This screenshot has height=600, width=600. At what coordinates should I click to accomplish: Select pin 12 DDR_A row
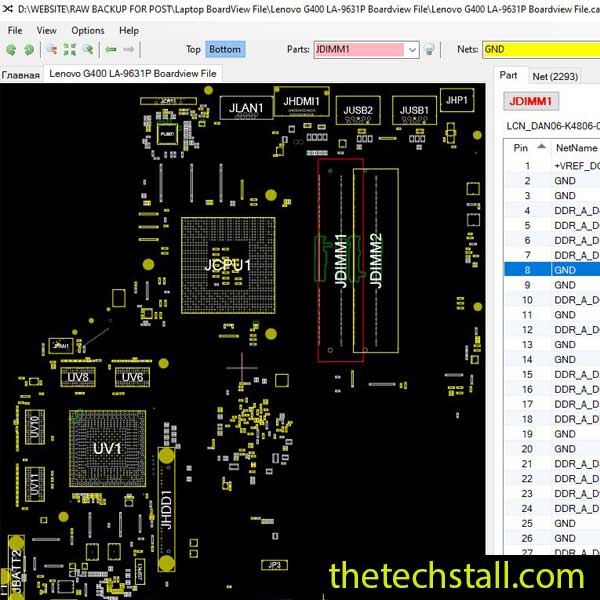click(552, 330)
